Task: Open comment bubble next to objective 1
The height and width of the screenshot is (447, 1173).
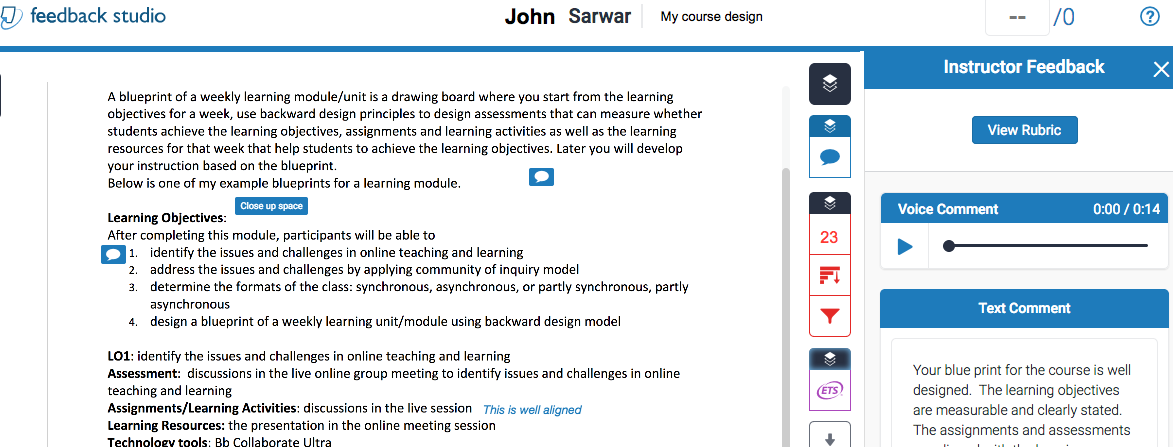Action: pyautogui.click(x=114, y=254)
